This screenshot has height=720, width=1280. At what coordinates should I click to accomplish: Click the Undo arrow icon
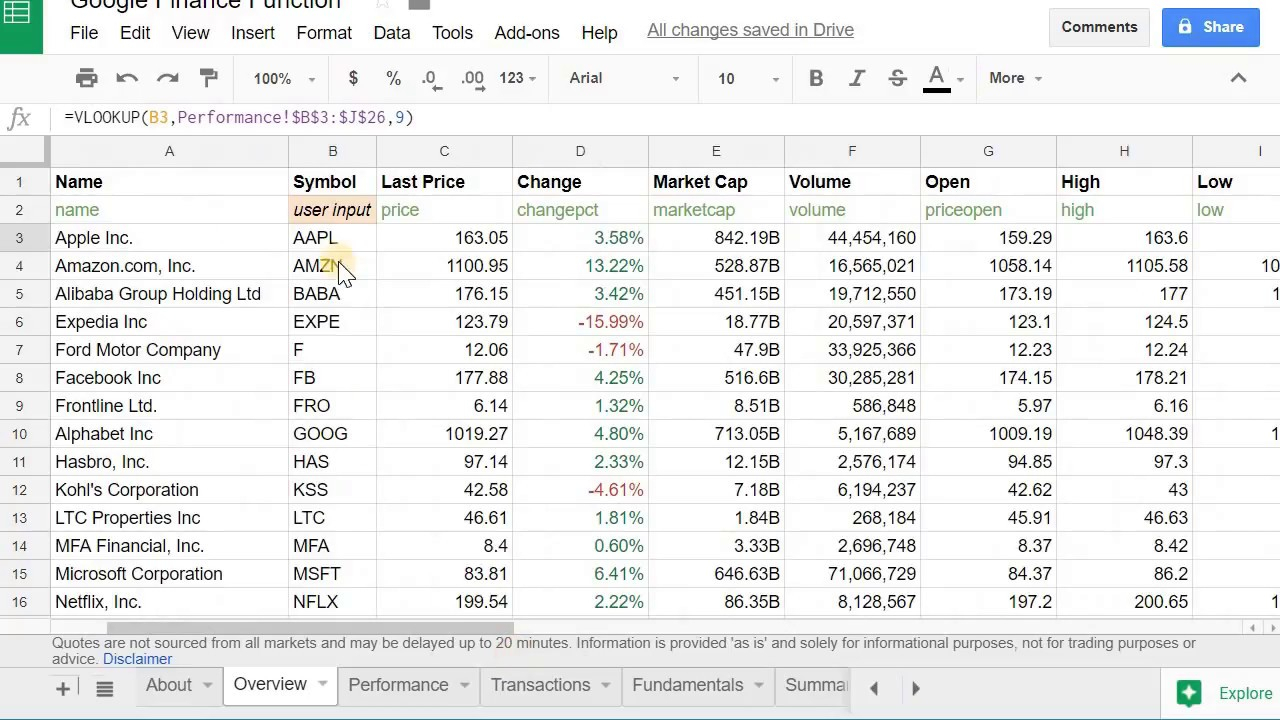127,78
